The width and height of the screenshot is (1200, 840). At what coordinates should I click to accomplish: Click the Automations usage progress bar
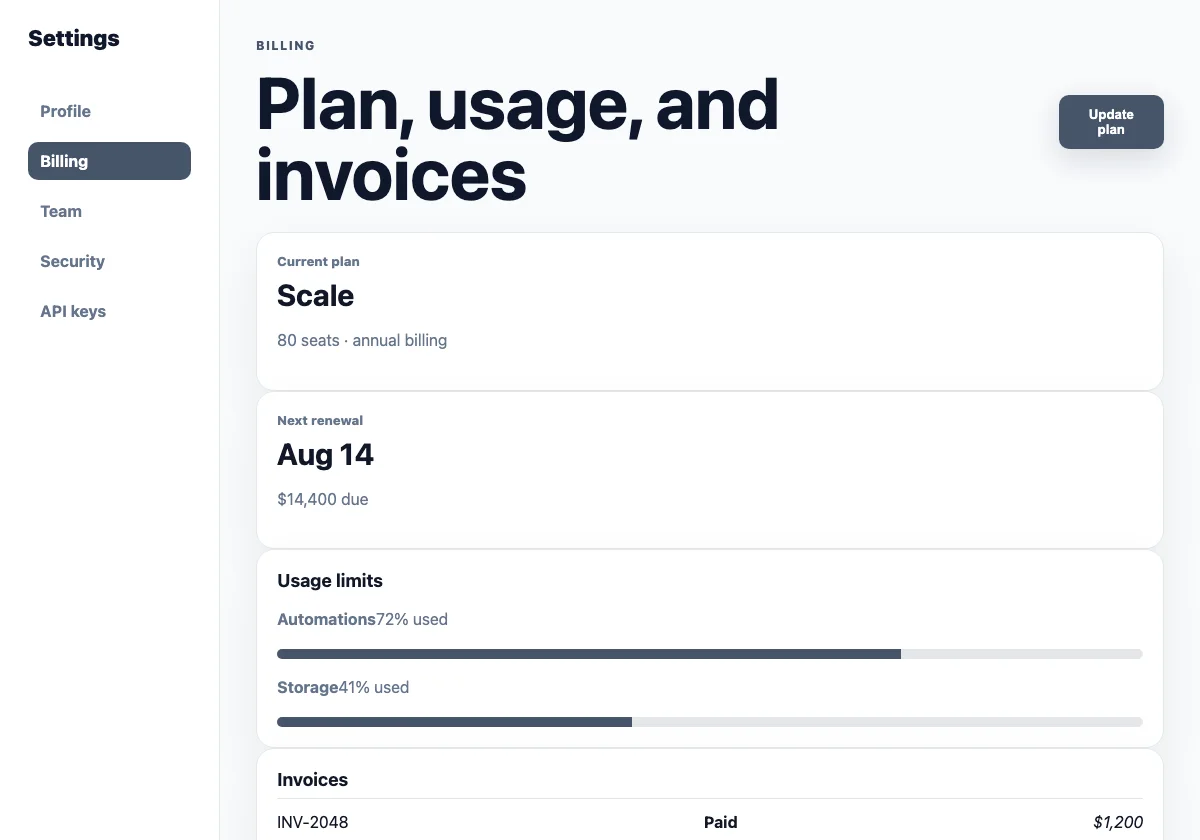(710, 654)
